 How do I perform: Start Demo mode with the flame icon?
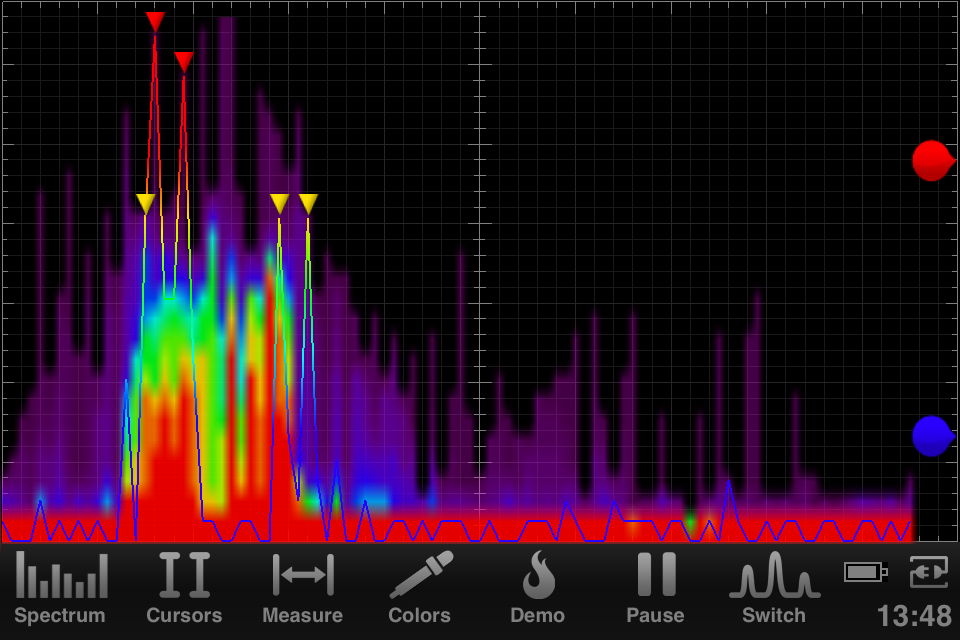[538, 588]
